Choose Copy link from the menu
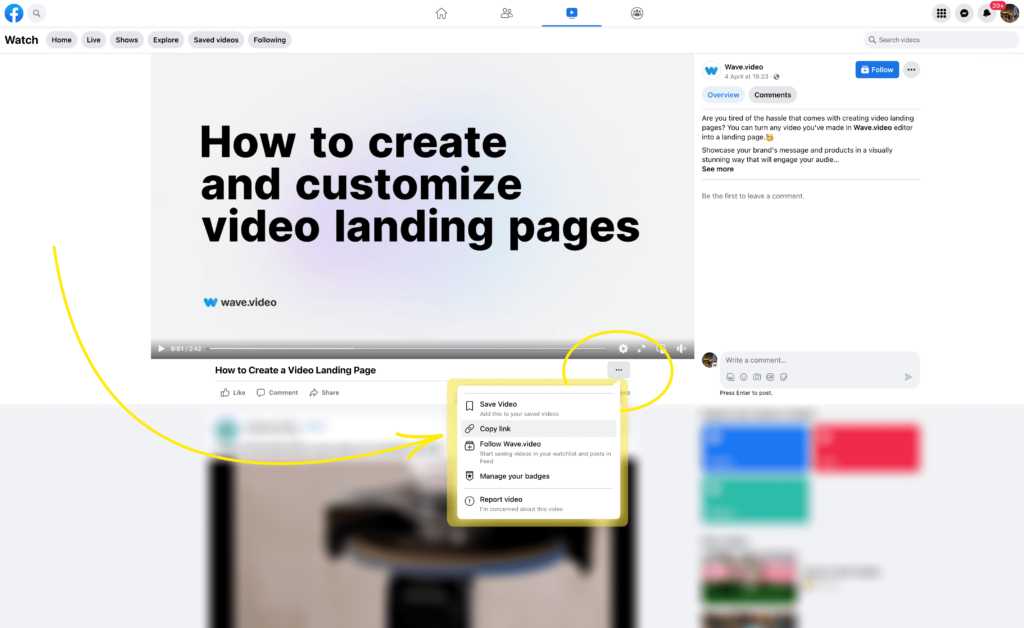 (538, 428)
